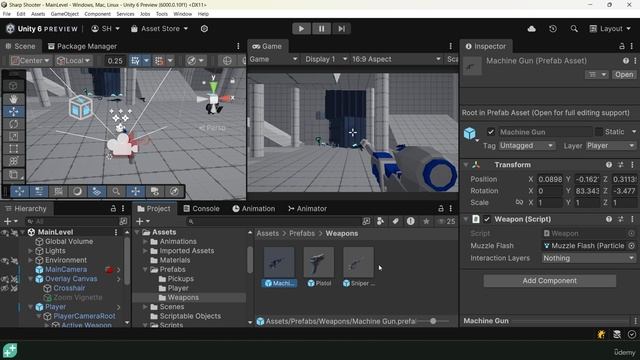Toggle visibility of MainLevel scene
The image size is (640, 360).
click(5, 232)
